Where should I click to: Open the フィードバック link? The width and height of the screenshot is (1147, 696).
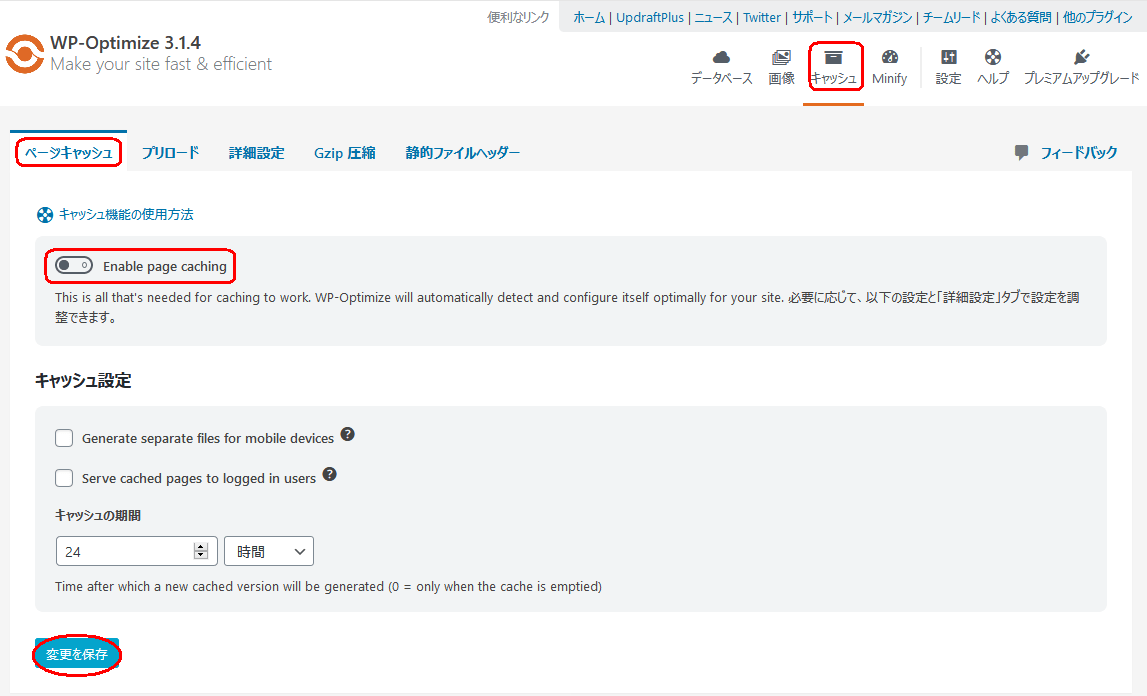point(1078,152)
